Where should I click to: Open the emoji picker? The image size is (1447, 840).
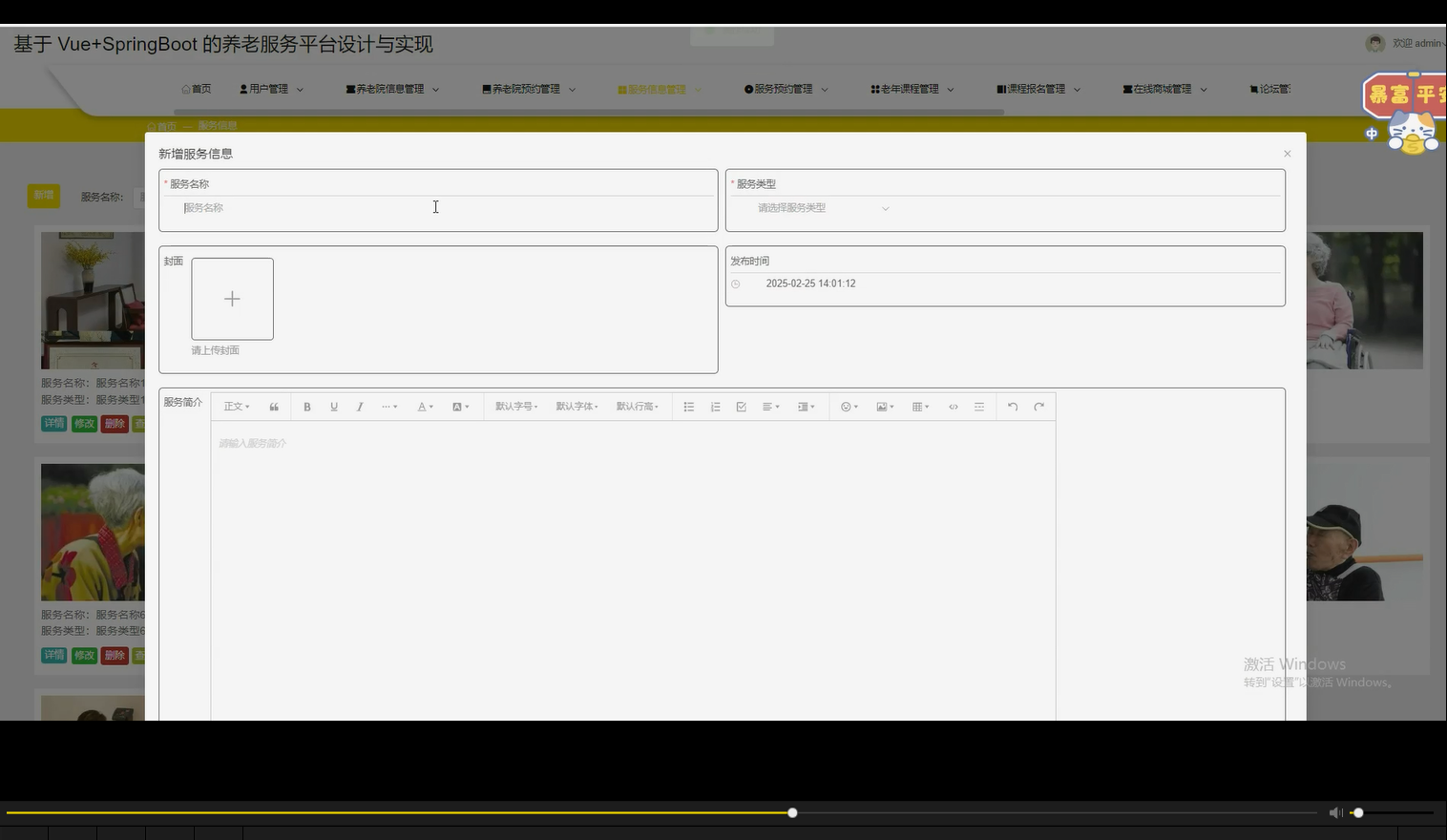[849, 407]
